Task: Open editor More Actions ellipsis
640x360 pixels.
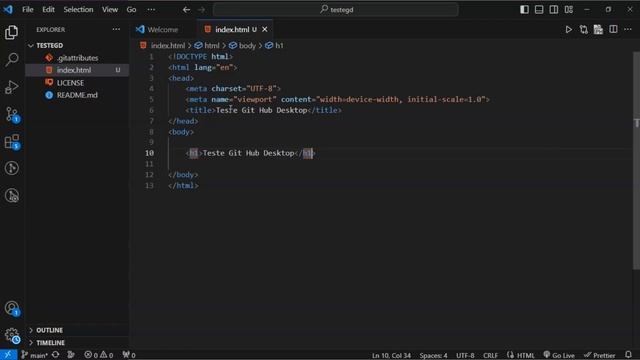Action: pyautogui.click(x=628, y=29)
